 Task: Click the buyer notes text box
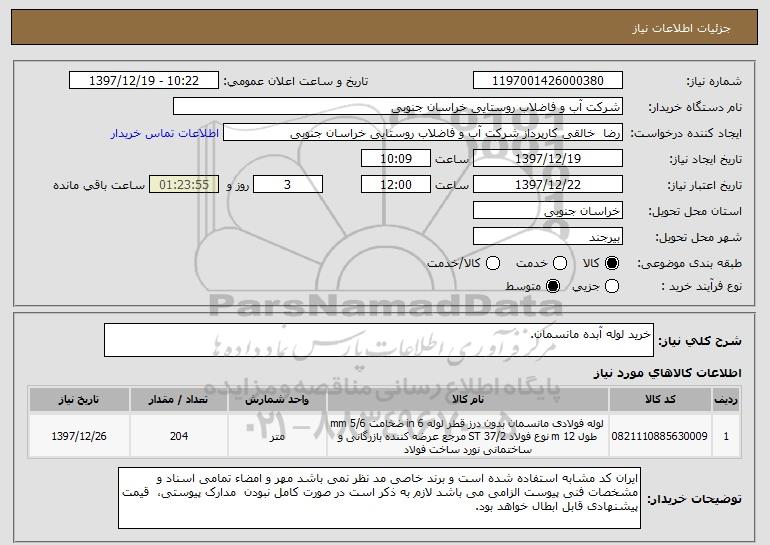click(x=380, y=498)
